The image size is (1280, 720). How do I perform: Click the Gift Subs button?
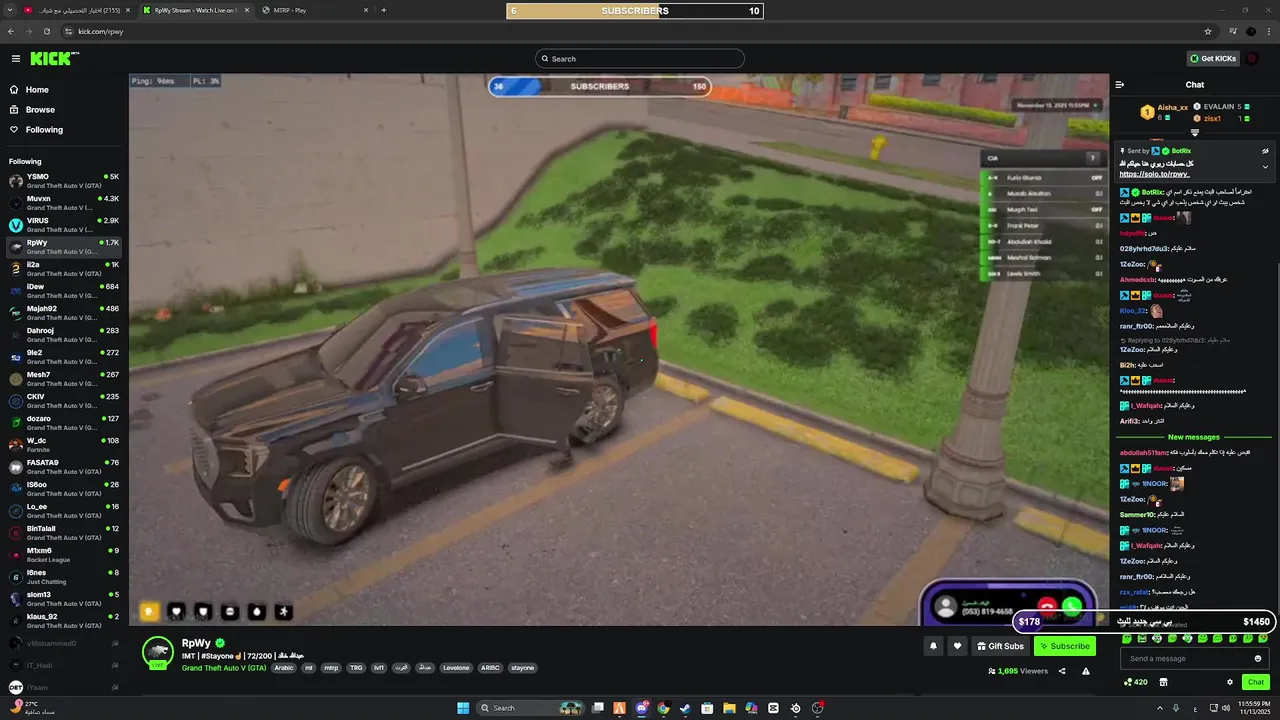tap(999, 646)
